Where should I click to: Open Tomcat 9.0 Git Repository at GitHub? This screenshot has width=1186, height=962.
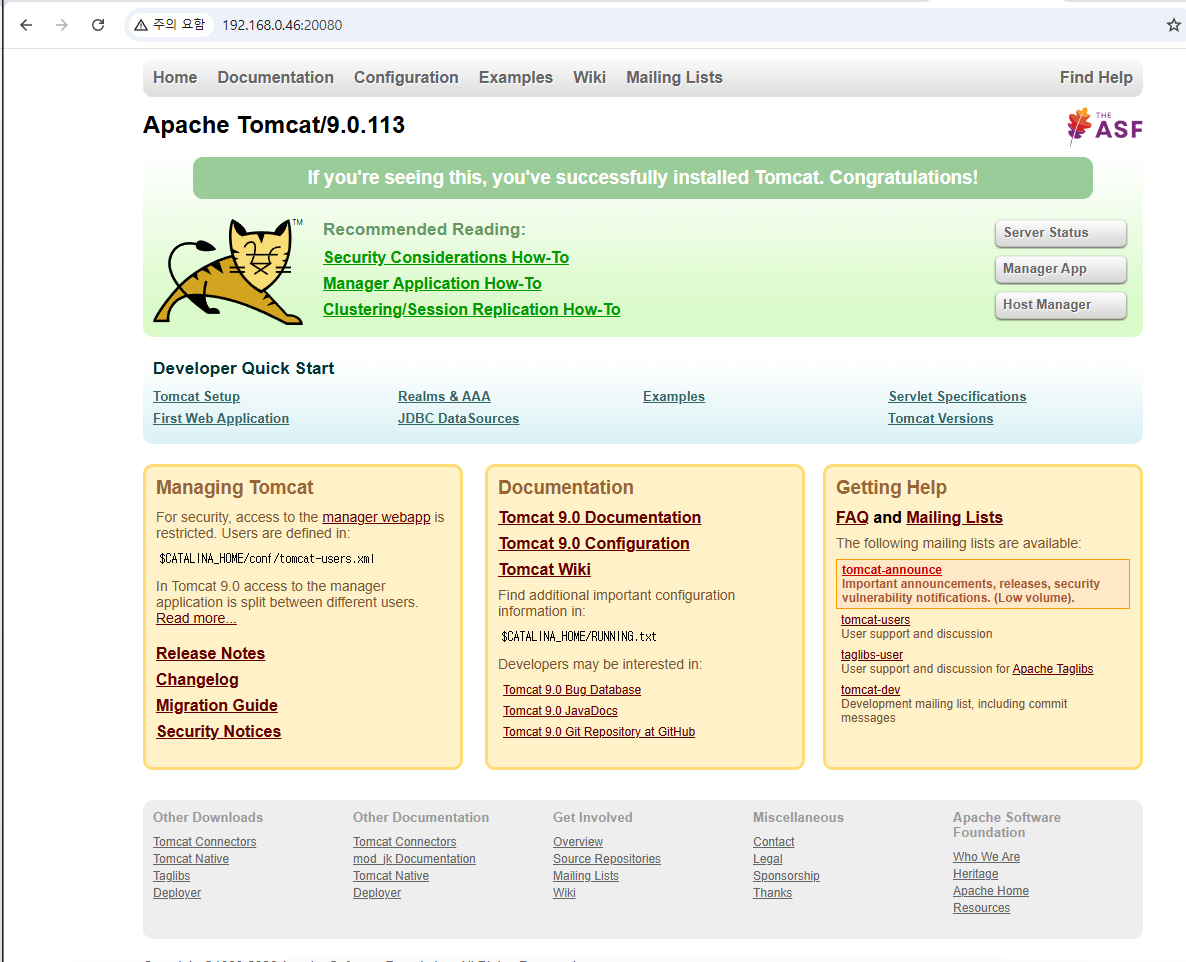598,732
